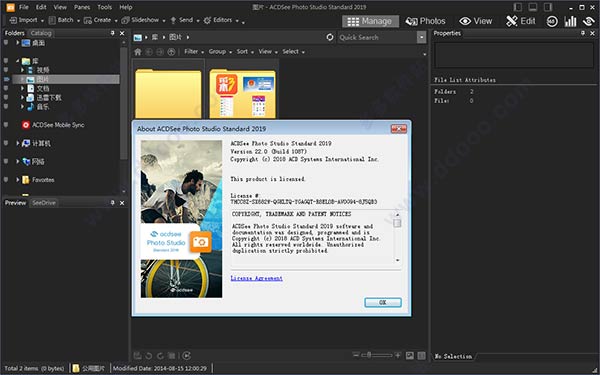Image resolution: width=600 pixels, height=375 pixels.
Task: Open the Group dropdown
Action: tap(220, 52)
